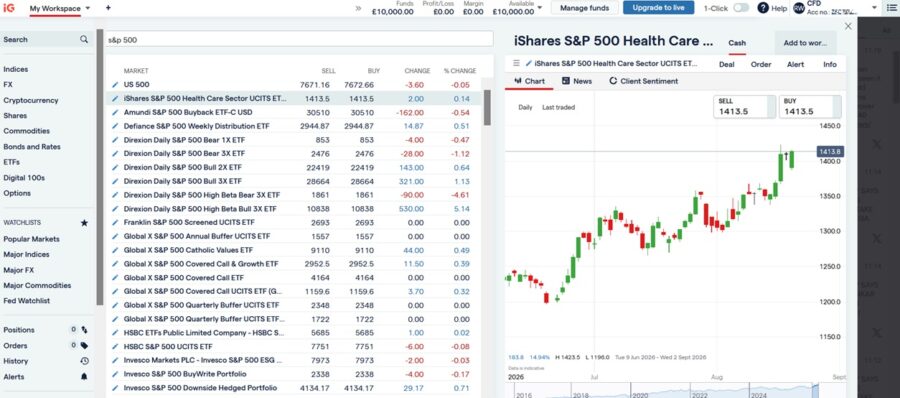Image resolution: width=900 pixels, height=398 pixels.
Task: Click pencil icon beside Franklin S&P 500 Screened
Action: (x=115, y=223)
